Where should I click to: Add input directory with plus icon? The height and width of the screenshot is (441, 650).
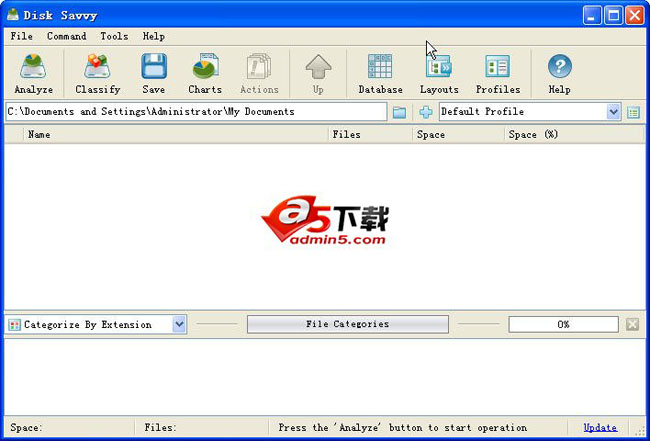coord(425,112)
